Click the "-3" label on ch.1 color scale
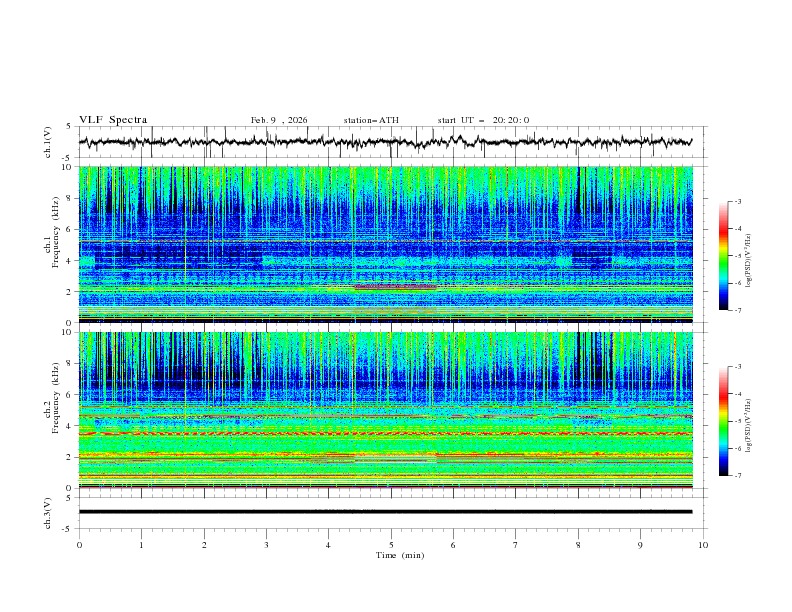Image resolution: width=792 pixels, height=612 pixels. click(x=737, y=201)
